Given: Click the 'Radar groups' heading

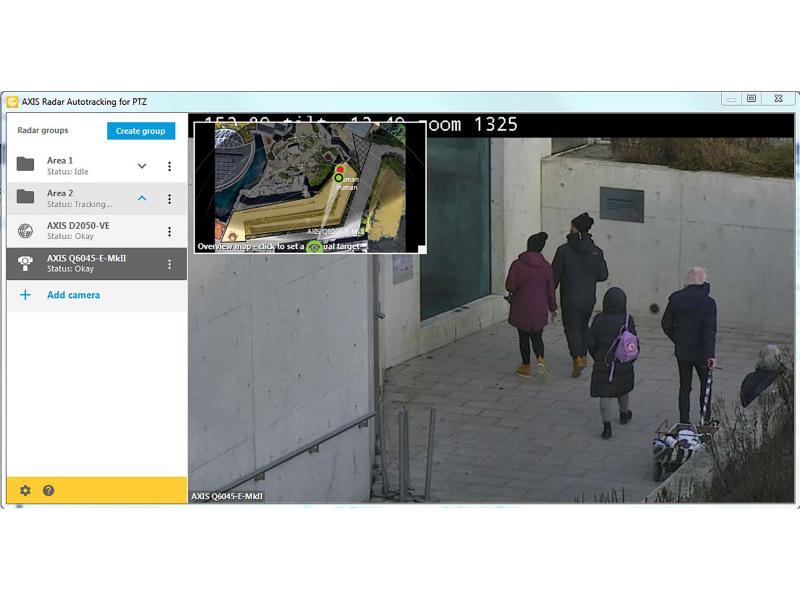Looking at the screenshot, I should click(x=43, y=130).
